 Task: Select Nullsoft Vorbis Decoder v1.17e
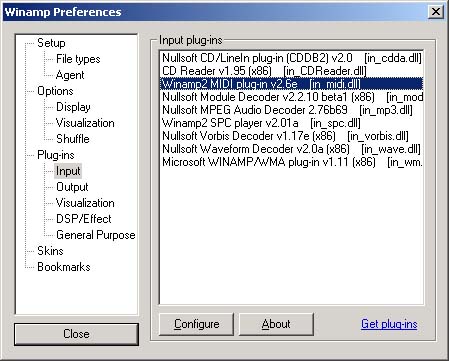click(292, 136)
